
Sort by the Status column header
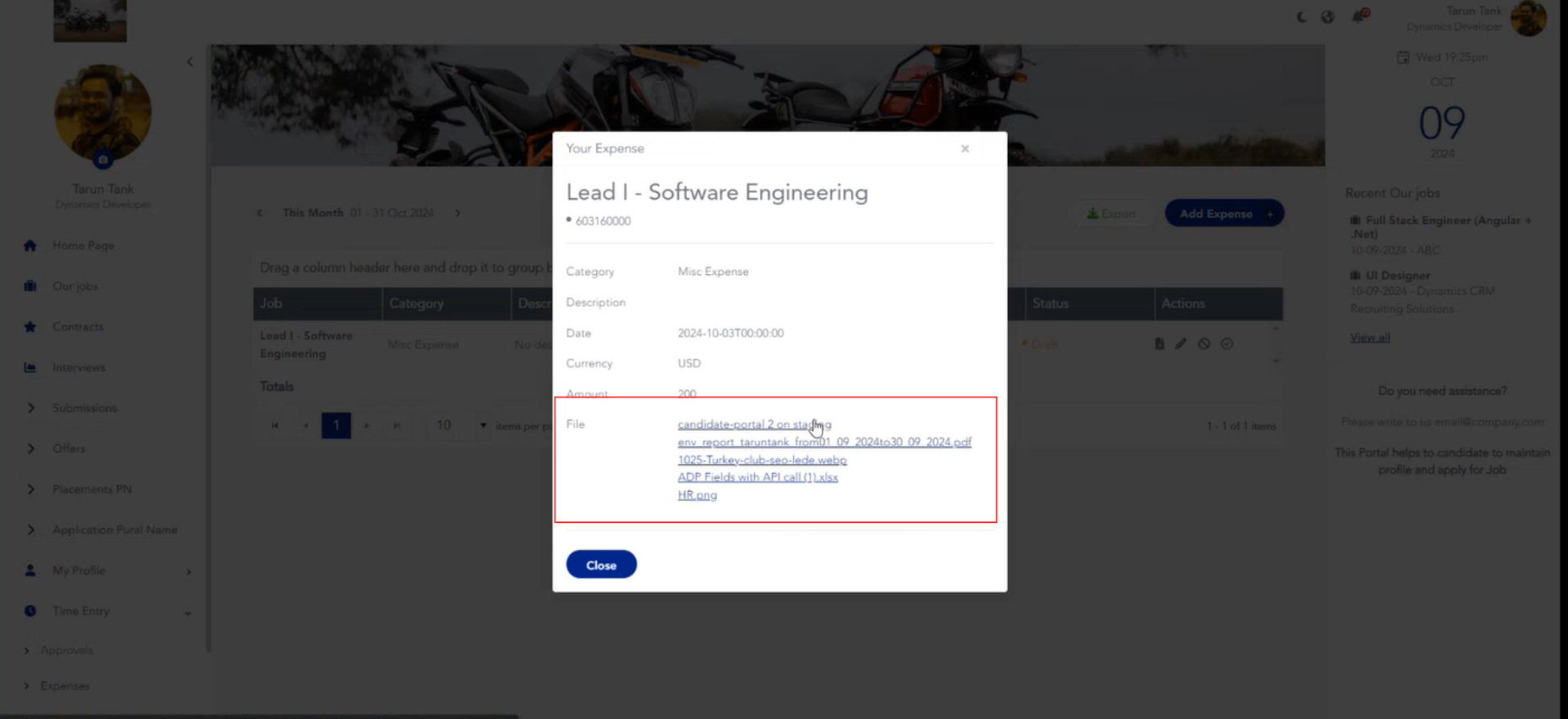[x=1089, y=304]
